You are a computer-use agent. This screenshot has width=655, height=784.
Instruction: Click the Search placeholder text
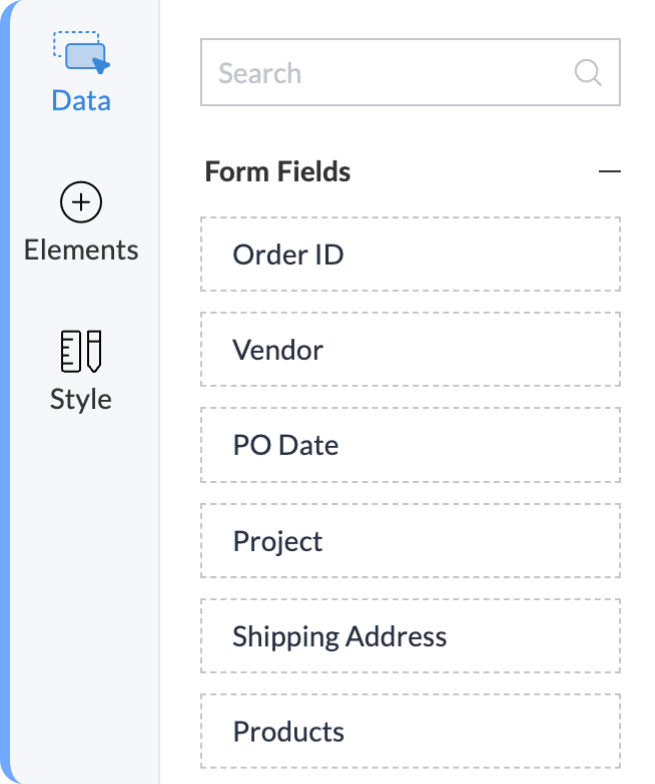point(260,73)
